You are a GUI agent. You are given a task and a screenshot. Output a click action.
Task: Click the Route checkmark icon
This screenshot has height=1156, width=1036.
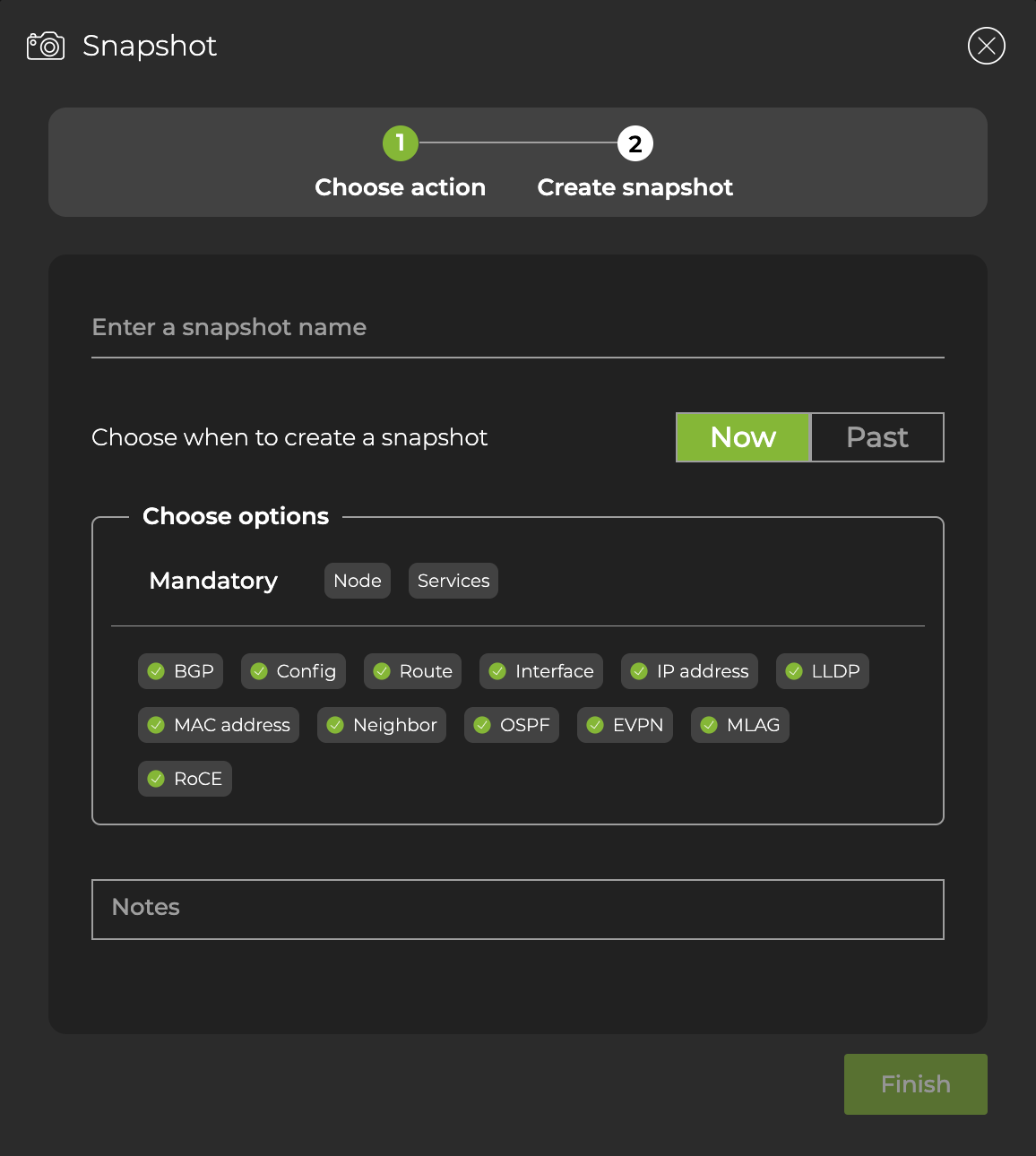click(x=382, y=670)
